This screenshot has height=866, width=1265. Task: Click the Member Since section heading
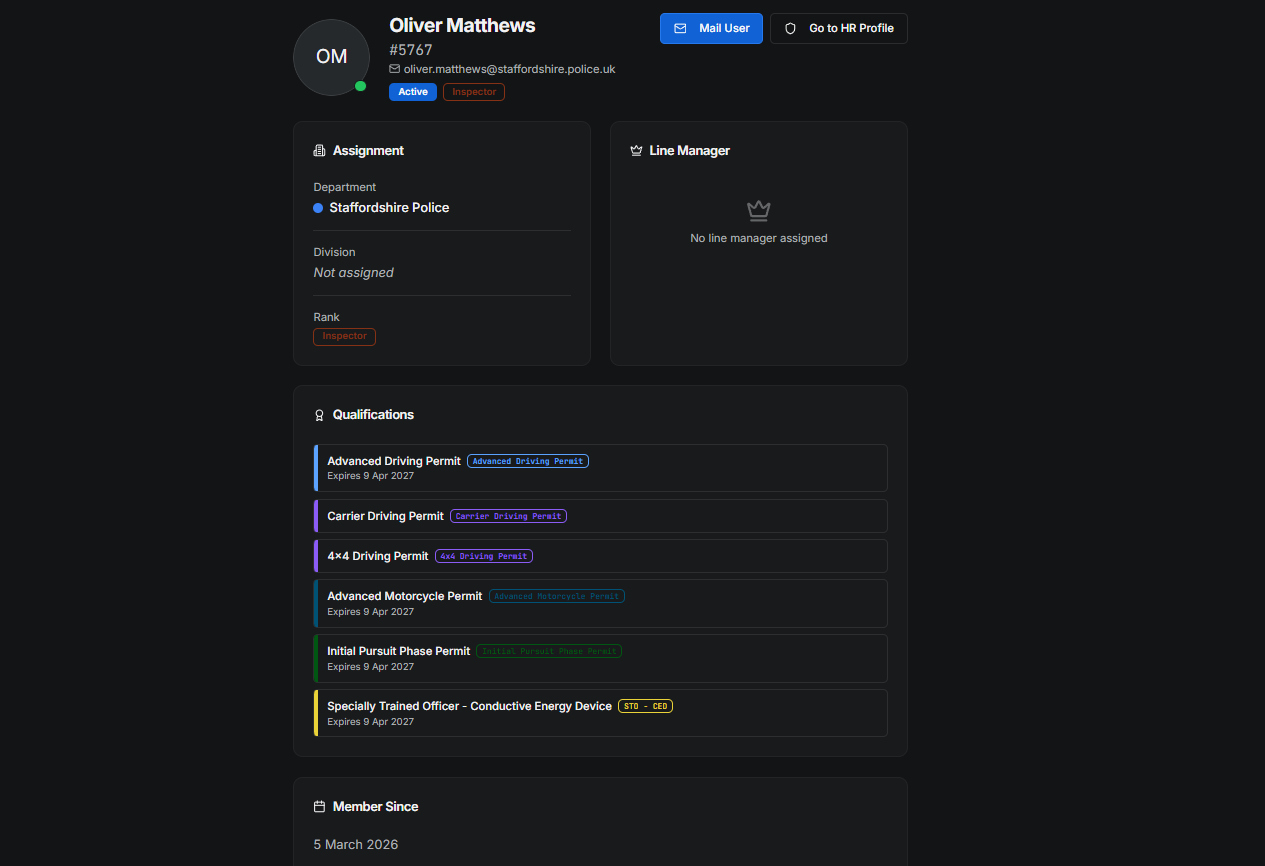click(x=375, y=807)
